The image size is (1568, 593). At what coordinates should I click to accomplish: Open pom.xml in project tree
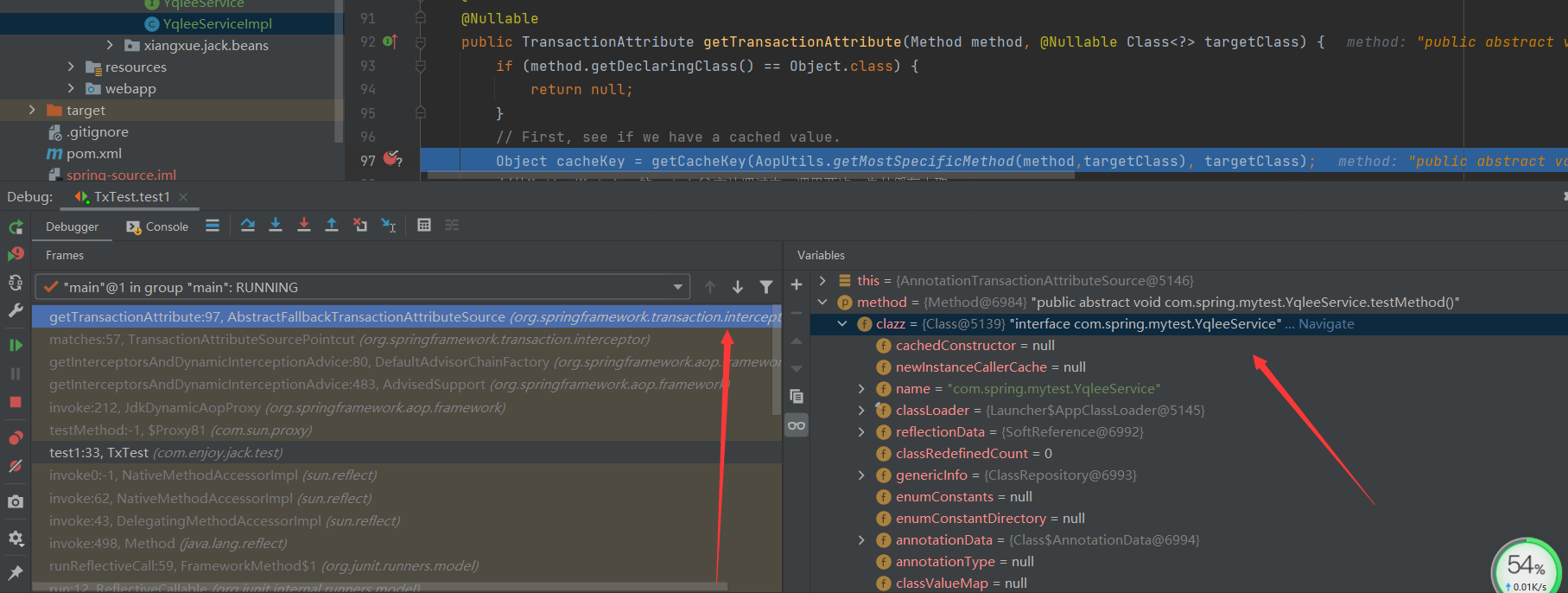click(x=93, y=153)
